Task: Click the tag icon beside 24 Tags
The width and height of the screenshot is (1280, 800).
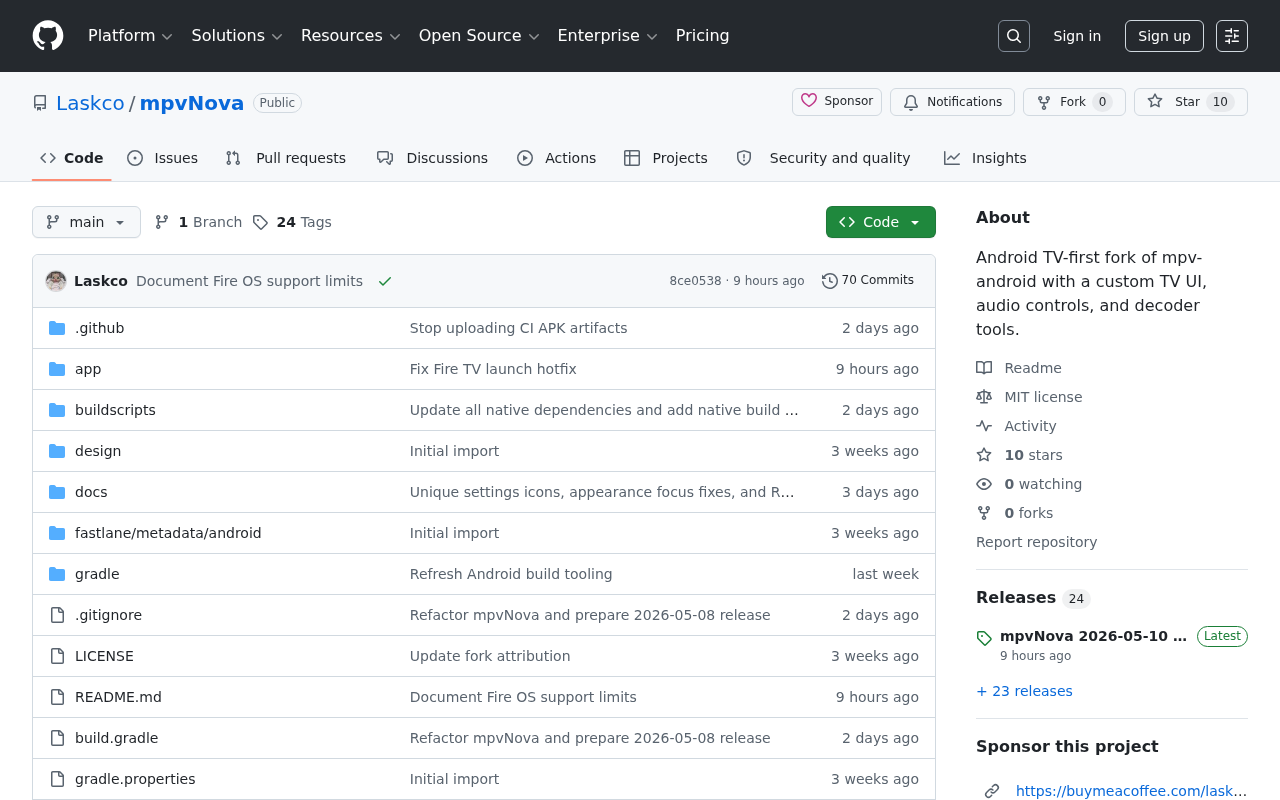Action: [x=260, y=222]
